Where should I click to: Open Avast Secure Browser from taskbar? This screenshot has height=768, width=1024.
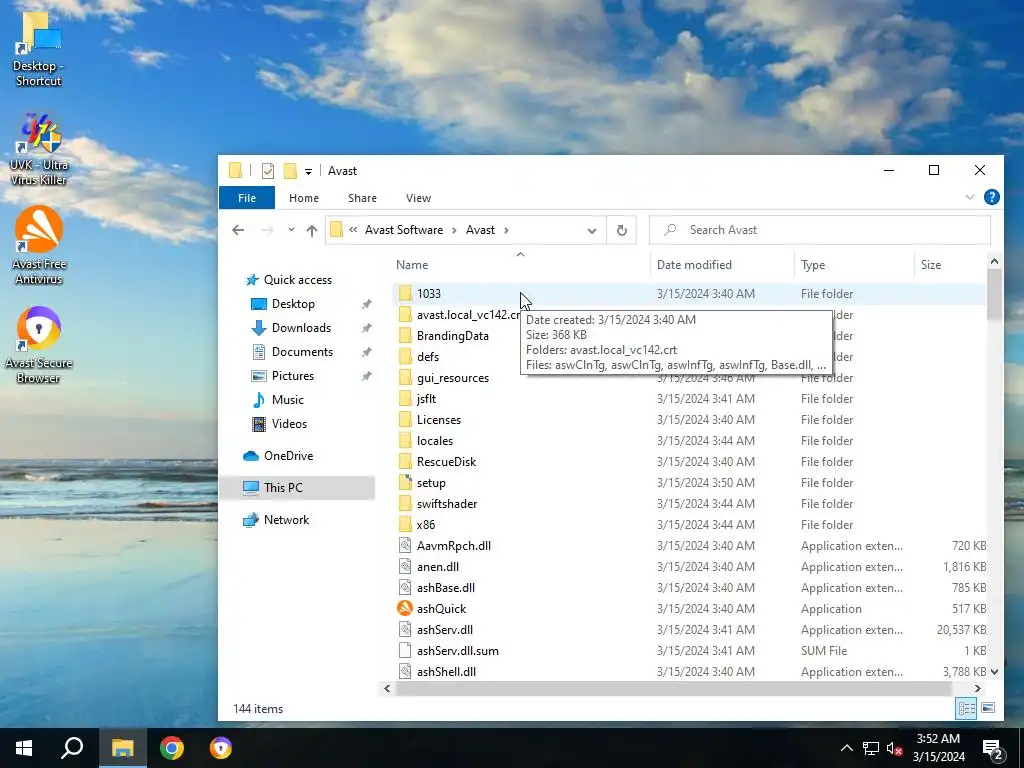221,748
